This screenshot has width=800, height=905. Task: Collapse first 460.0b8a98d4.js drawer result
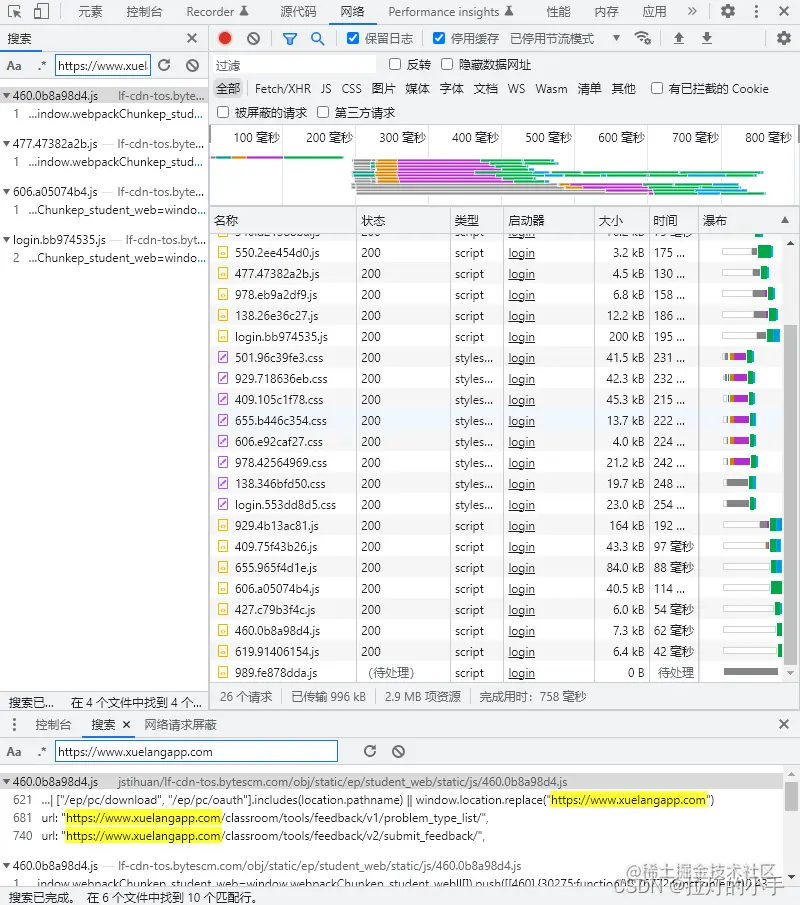pos(6,782)
